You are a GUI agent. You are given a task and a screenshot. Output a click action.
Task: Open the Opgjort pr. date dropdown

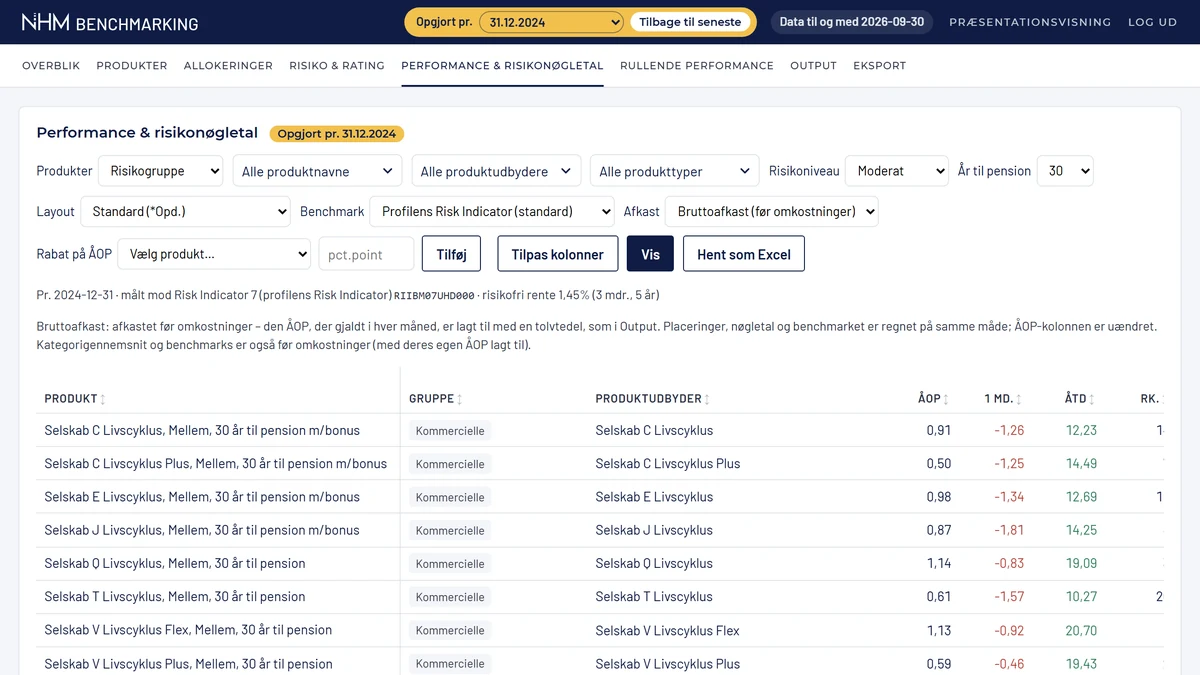click(x=552, y=22)
